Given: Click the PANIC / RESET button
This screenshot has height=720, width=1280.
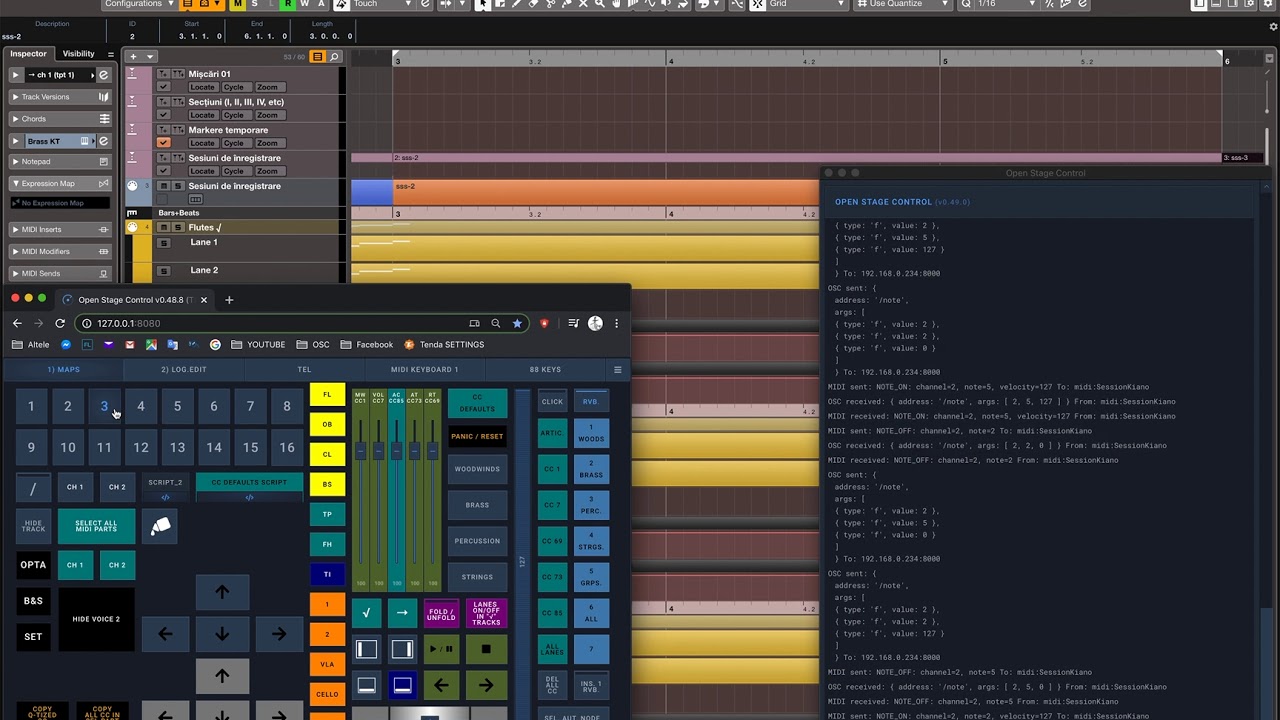Looking at the screenshot, I should pyautogui.click(x=477, y=436).
